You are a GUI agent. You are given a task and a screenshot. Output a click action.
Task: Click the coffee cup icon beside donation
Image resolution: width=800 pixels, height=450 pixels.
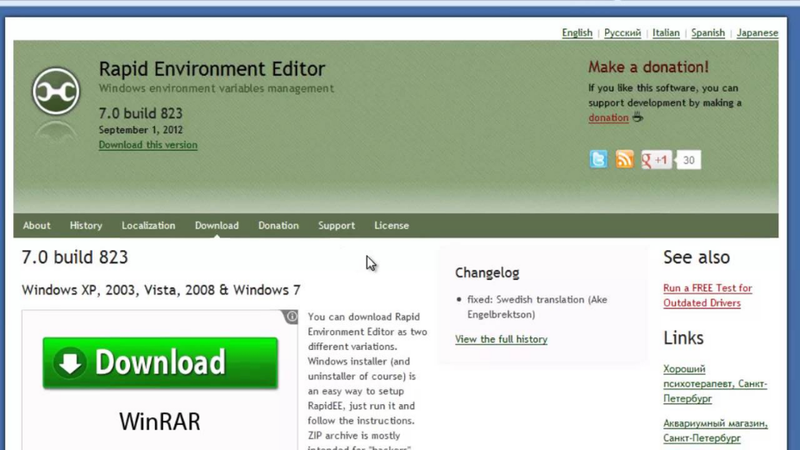coord(638,117)
